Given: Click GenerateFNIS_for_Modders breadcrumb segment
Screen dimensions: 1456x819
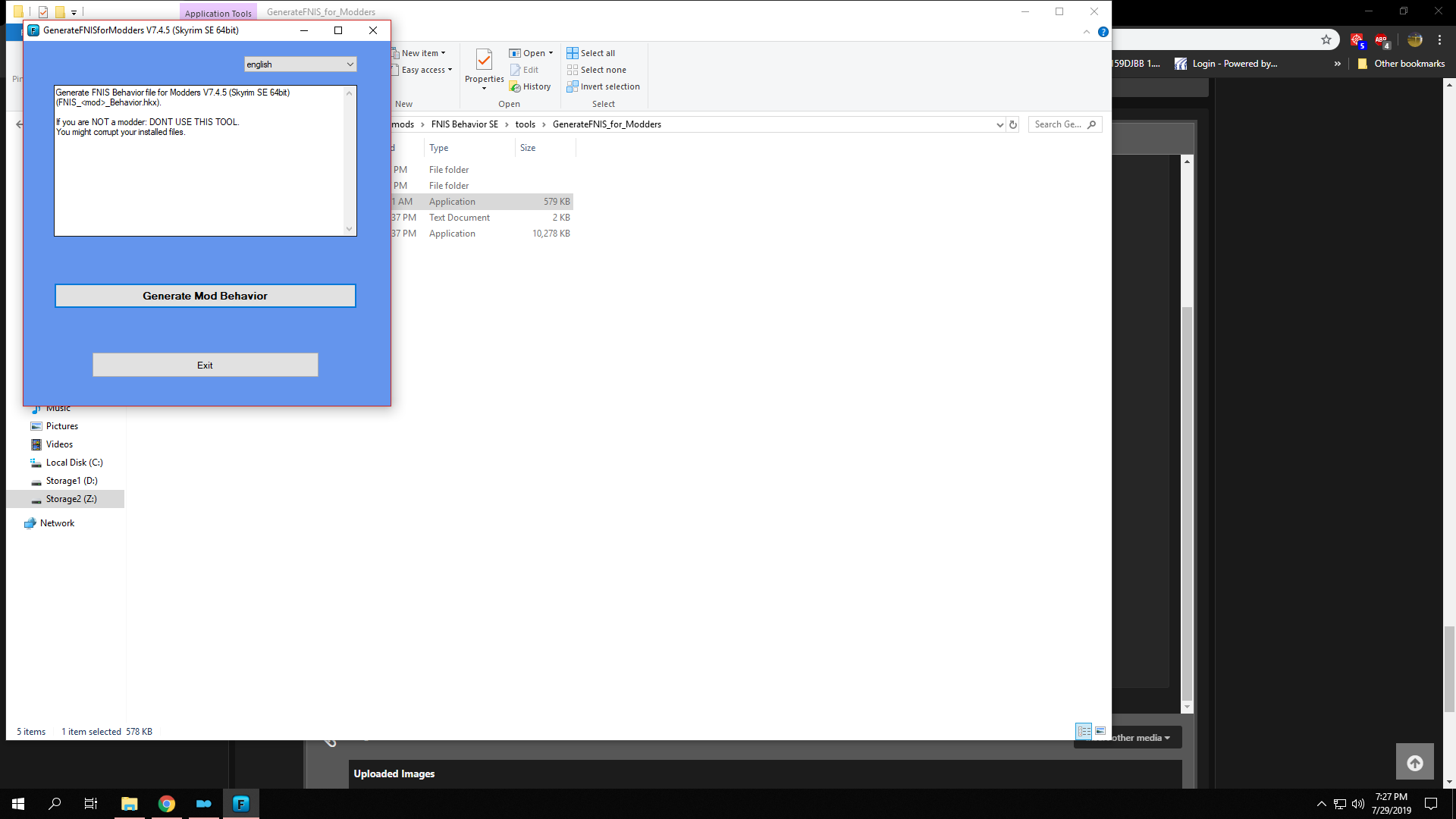Looking at the screenshot, I should point(607,124).
